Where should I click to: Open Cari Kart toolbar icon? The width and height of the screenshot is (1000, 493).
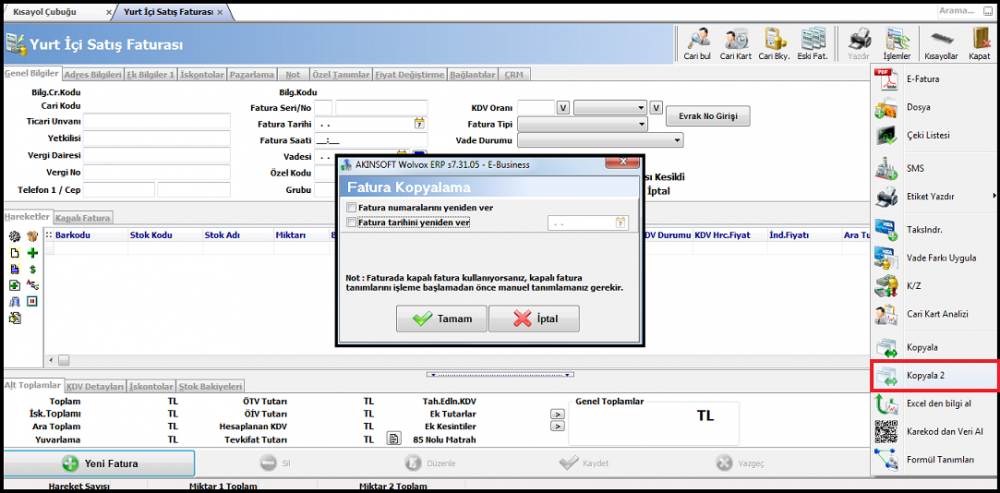(735, 44)
